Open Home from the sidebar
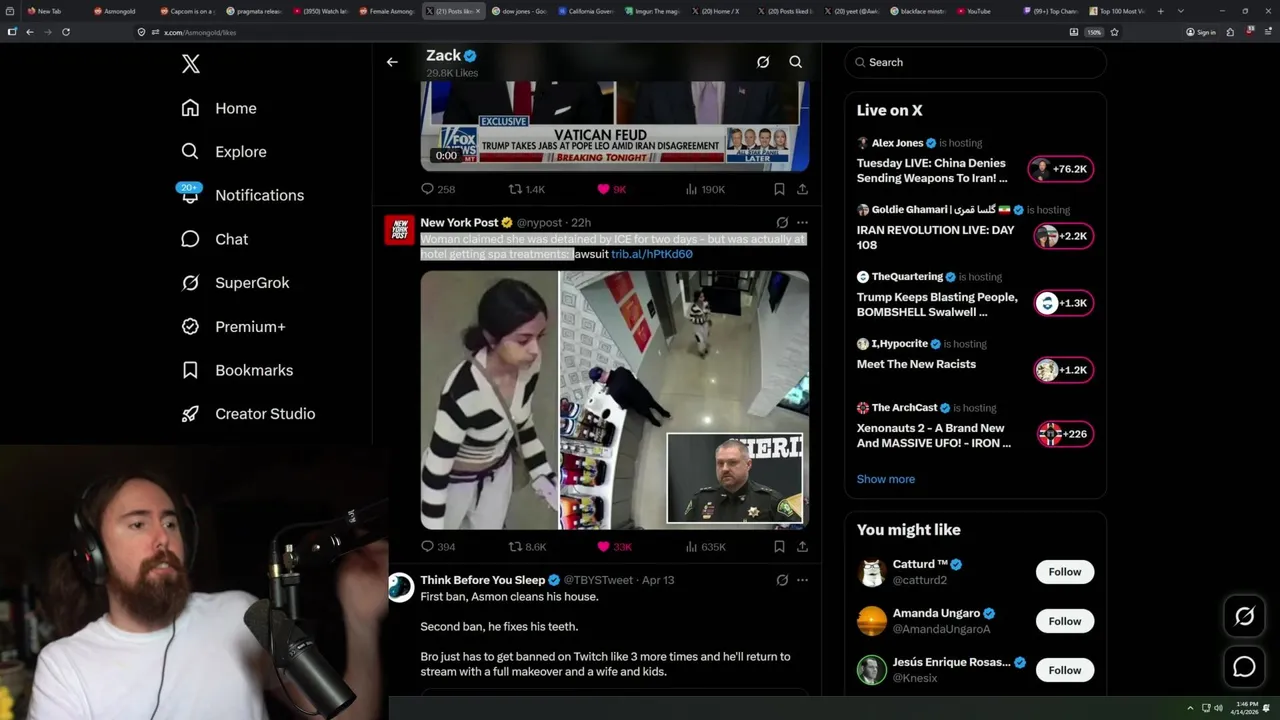The height and width of the screenshot is (720, 1280). tap(219, 108)
